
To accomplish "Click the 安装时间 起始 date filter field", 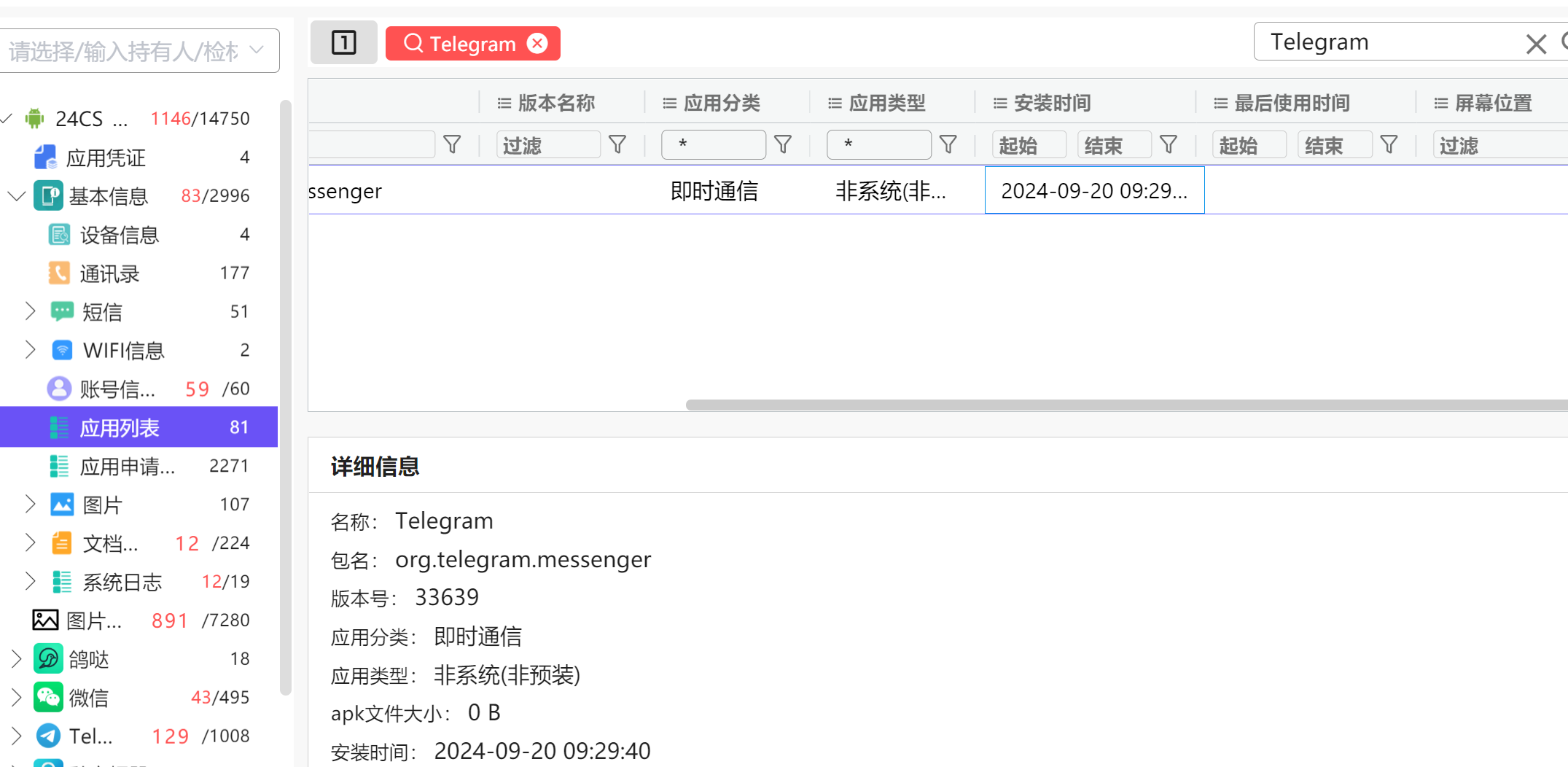I will click(1029, 145).
